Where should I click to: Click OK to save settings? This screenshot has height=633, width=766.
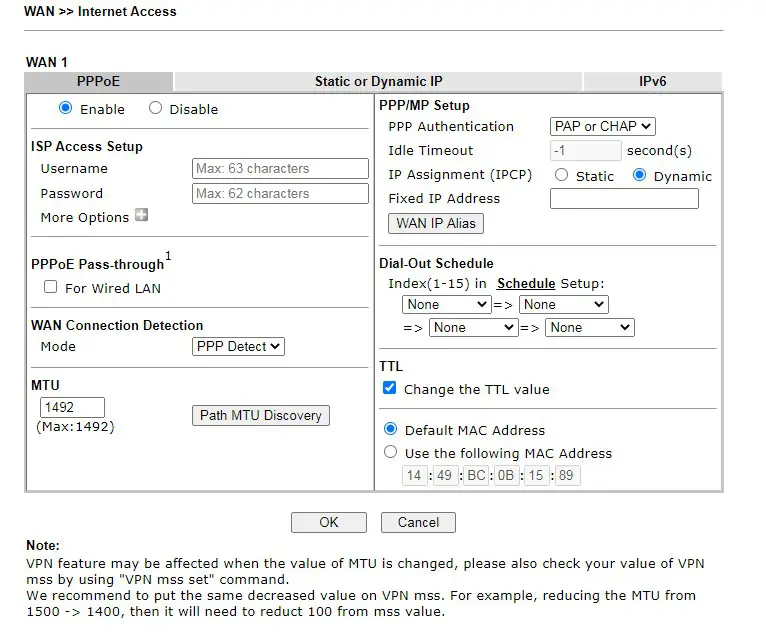coord(329,522)
